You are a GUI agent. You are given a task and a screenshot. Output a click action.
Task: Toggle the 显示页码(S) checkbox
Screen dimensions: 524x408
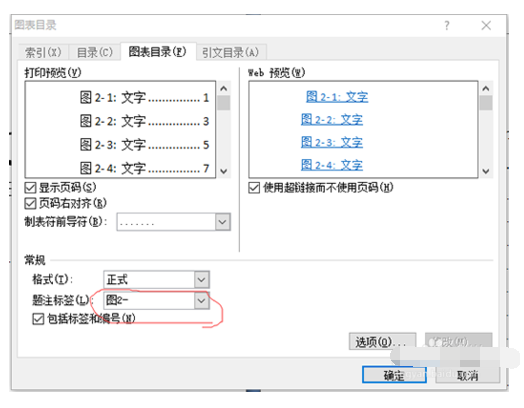tap(30, 187)
